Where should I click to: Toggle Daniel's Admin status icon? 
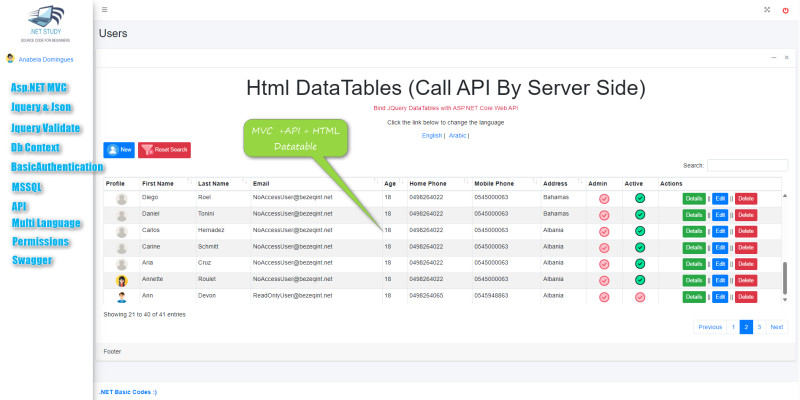(604, 215)
